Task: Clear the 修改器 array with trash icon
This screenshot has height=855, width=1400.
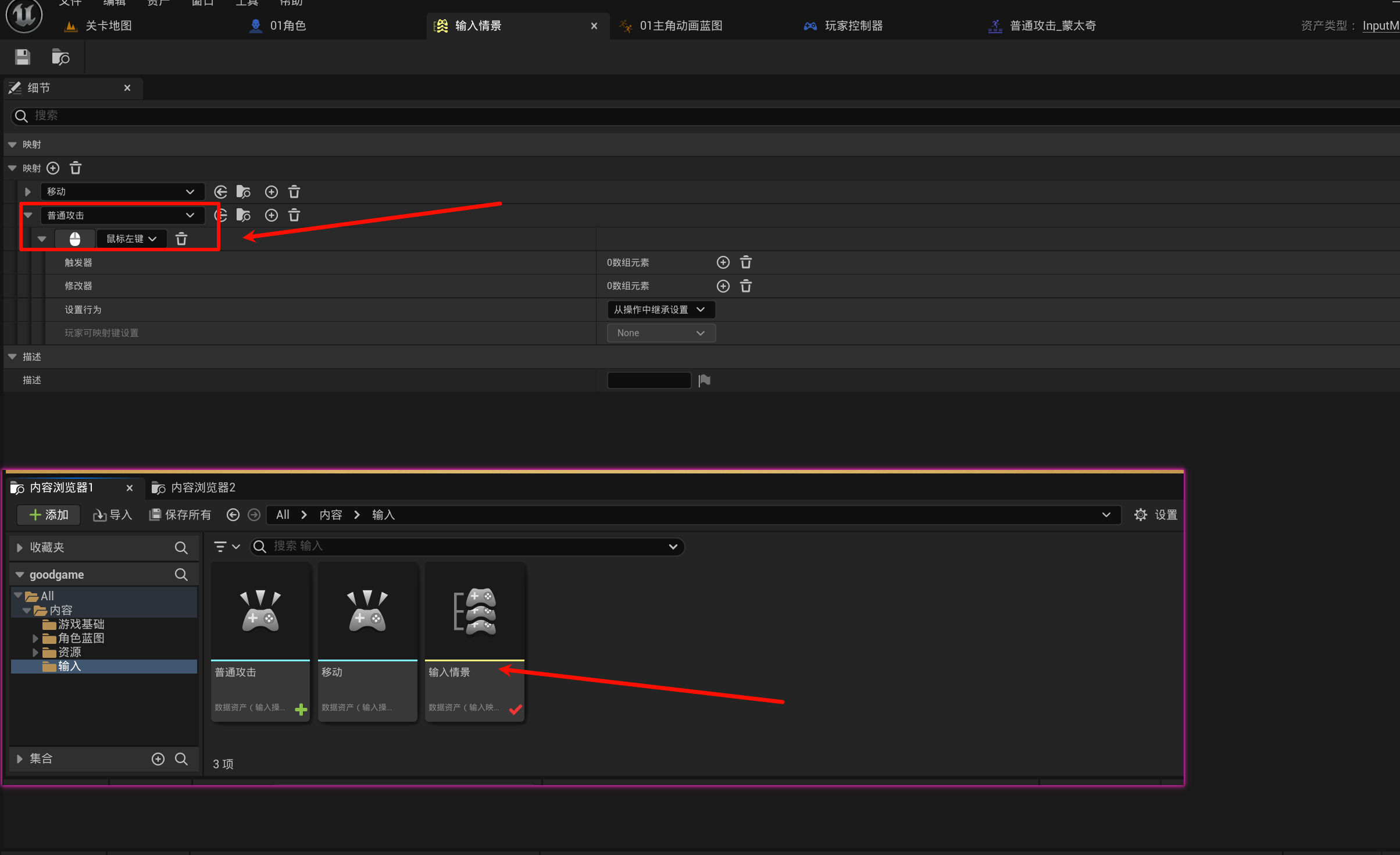Action: click(746, 286)
